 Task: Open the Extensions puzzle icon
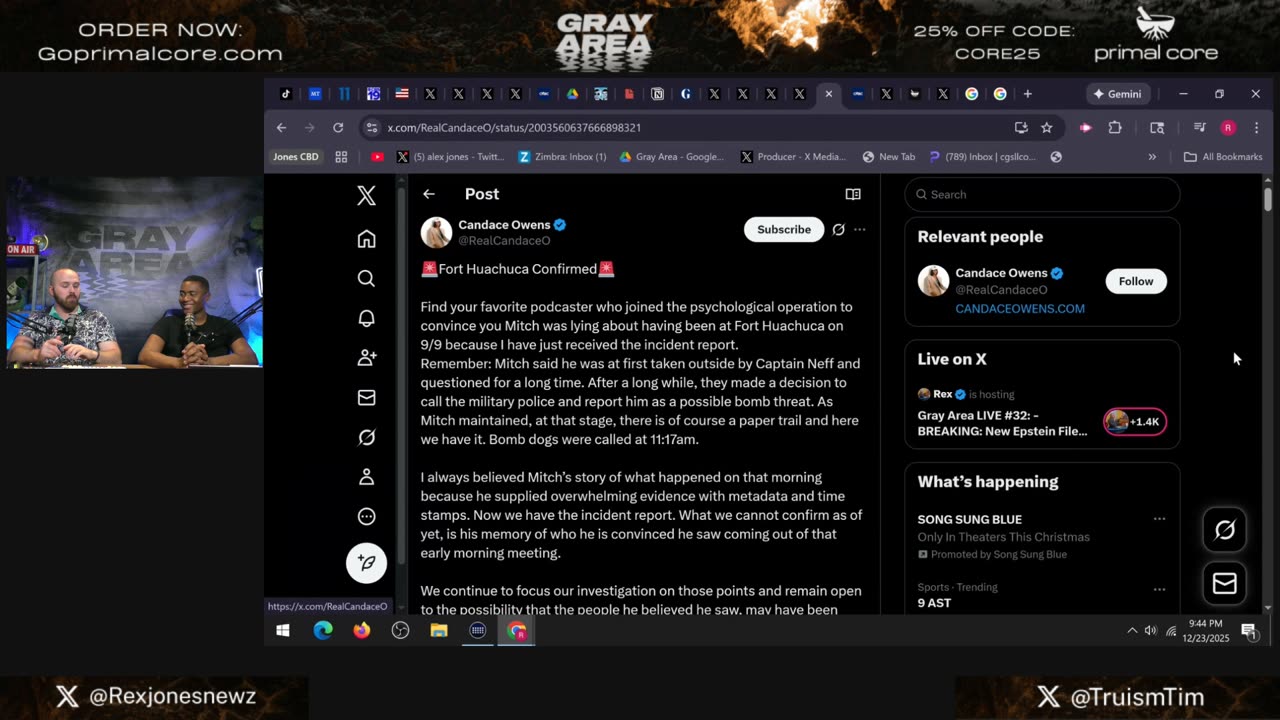click(x=1115, y=128)
